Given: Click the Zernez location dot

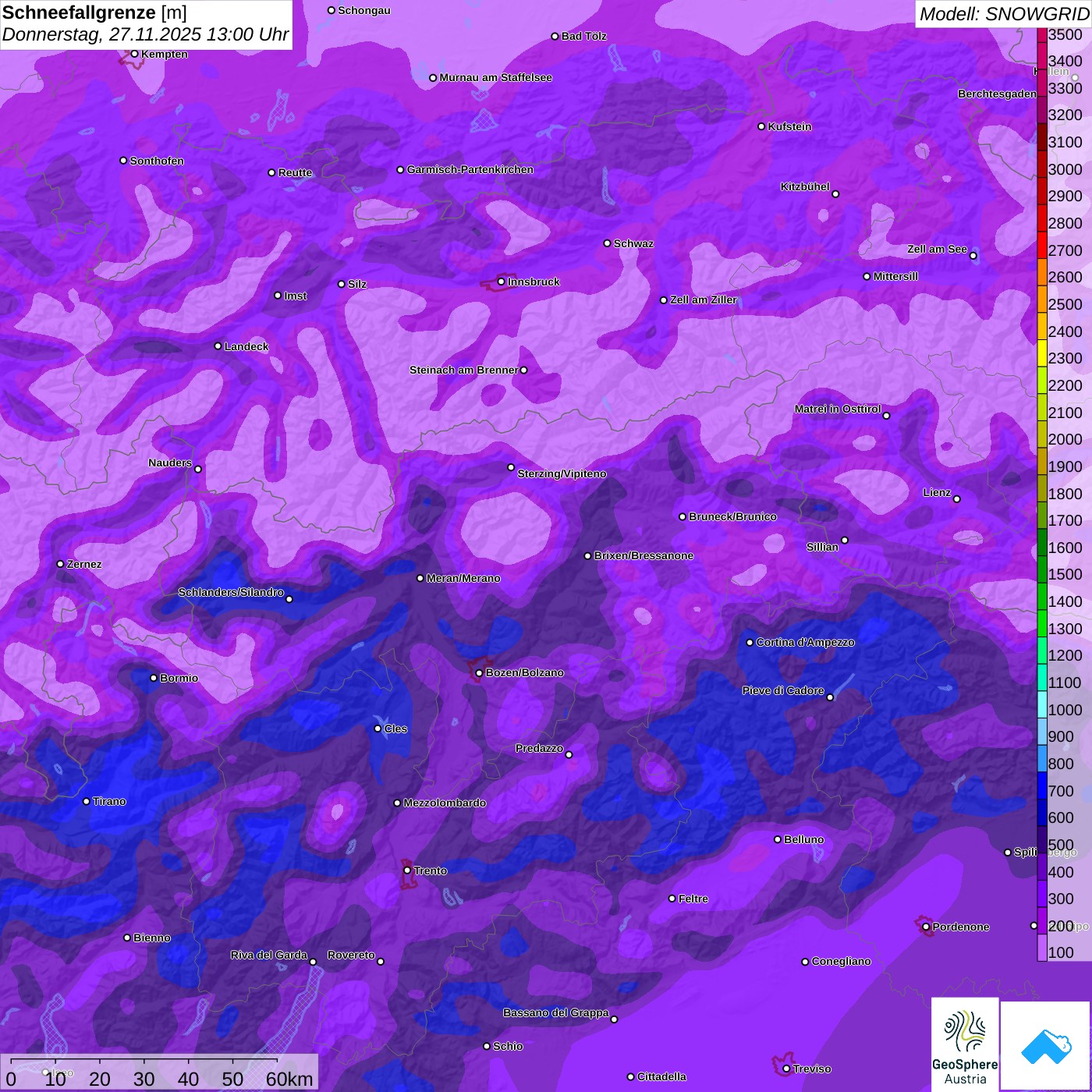Looking at the screenshot, I should [x=60, y=564].
